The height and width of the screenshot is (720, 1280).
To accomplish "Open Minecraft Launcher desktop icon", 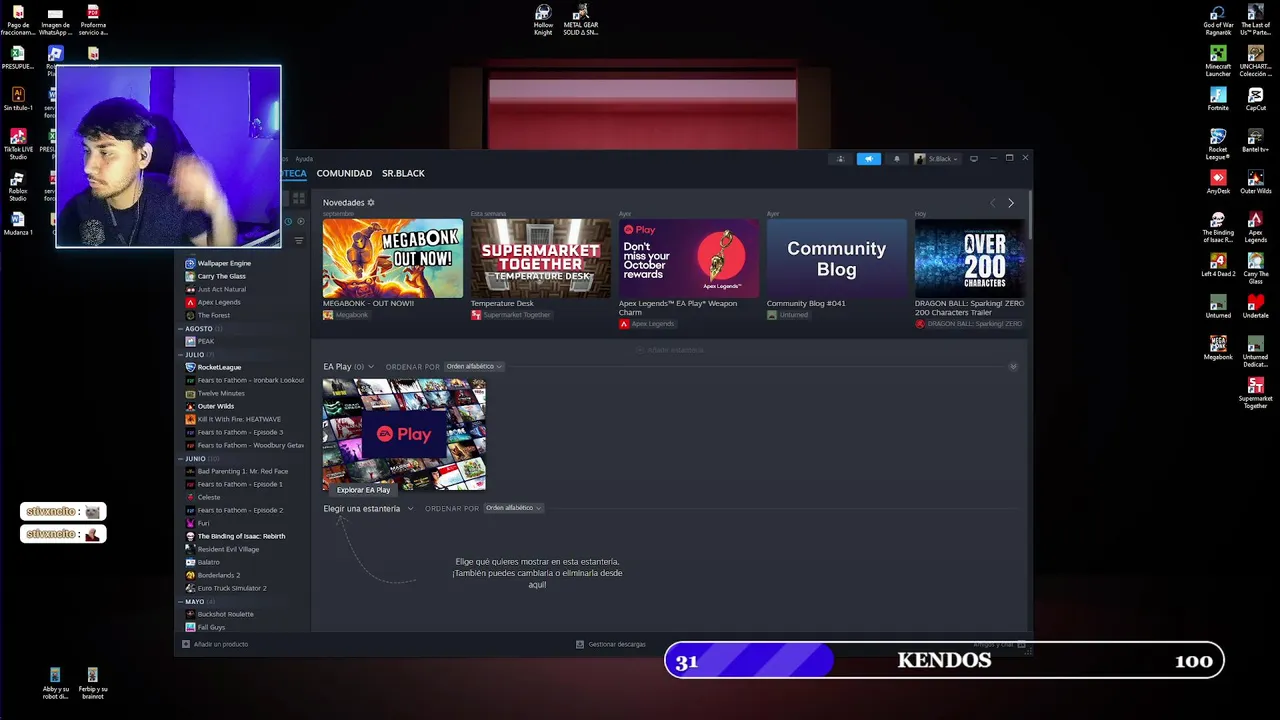I will 1218,61.
